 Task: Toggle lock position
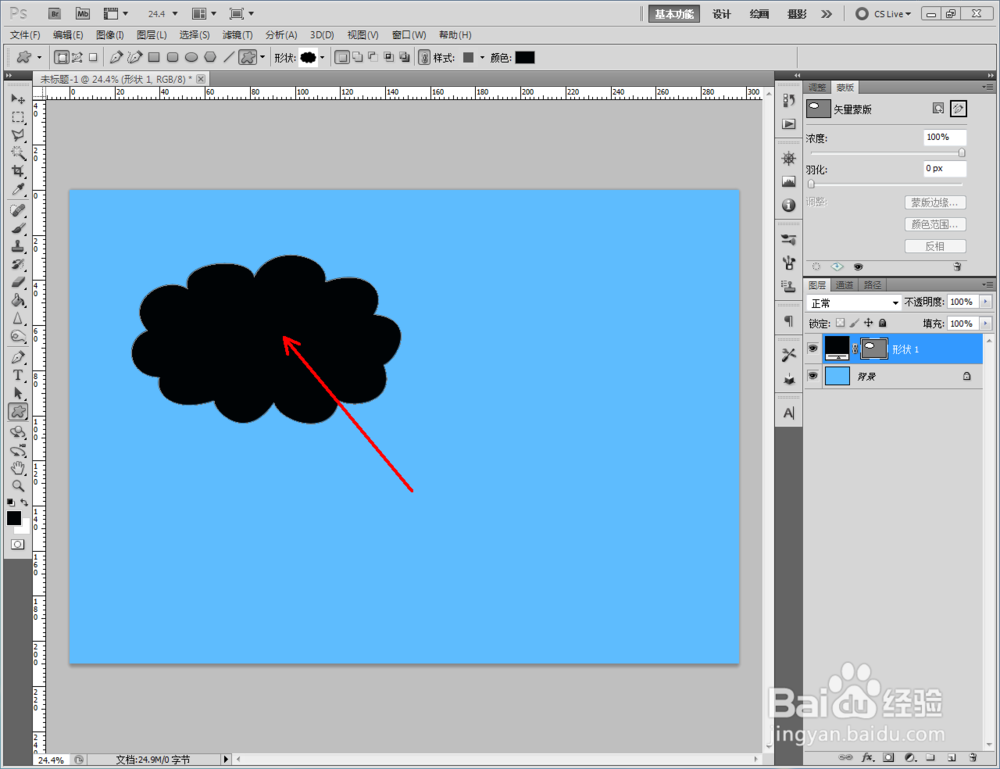(868, 323)
